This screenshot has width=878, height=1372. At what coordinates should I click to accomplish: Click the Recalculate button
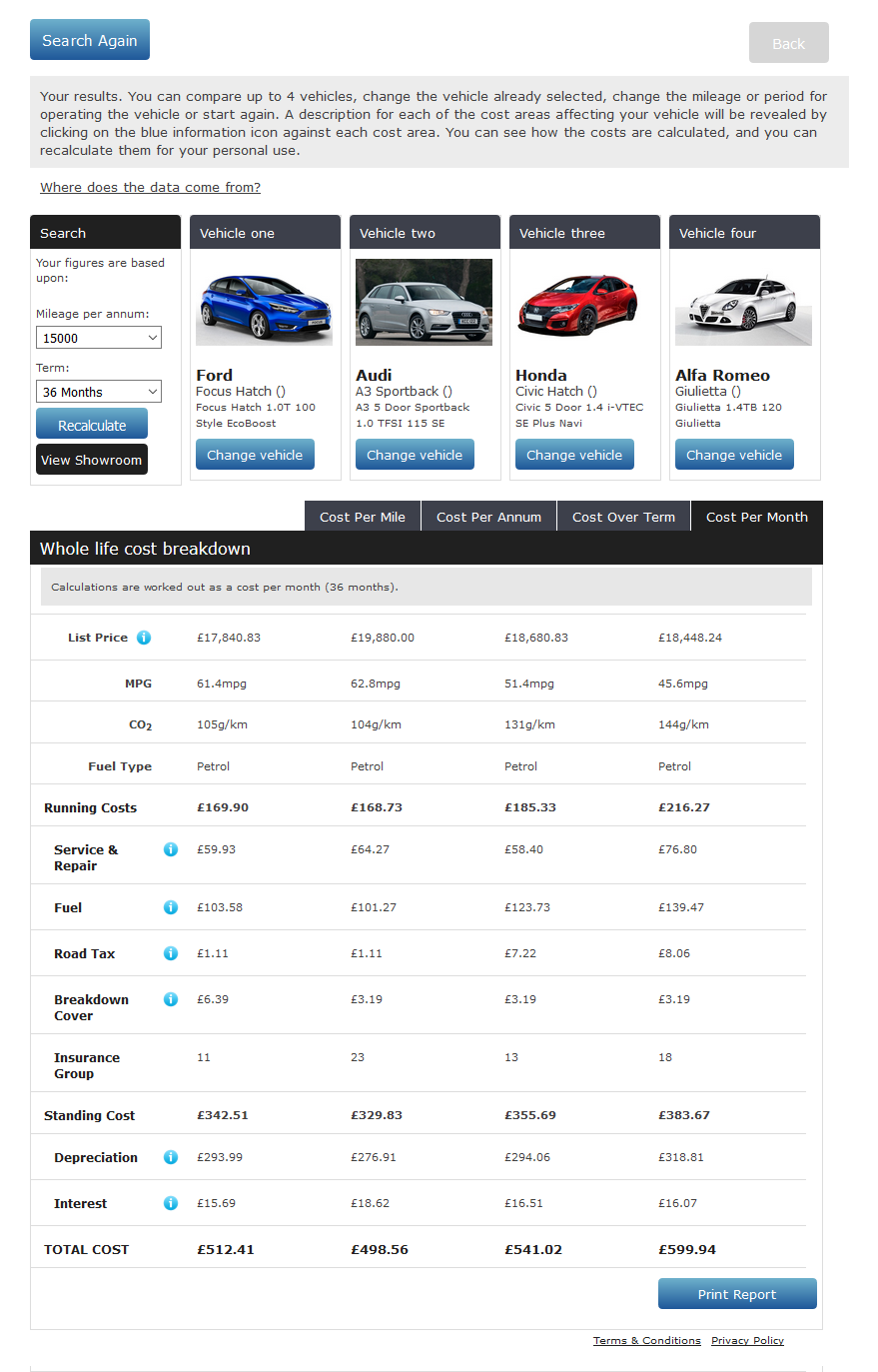click(92, 424)
